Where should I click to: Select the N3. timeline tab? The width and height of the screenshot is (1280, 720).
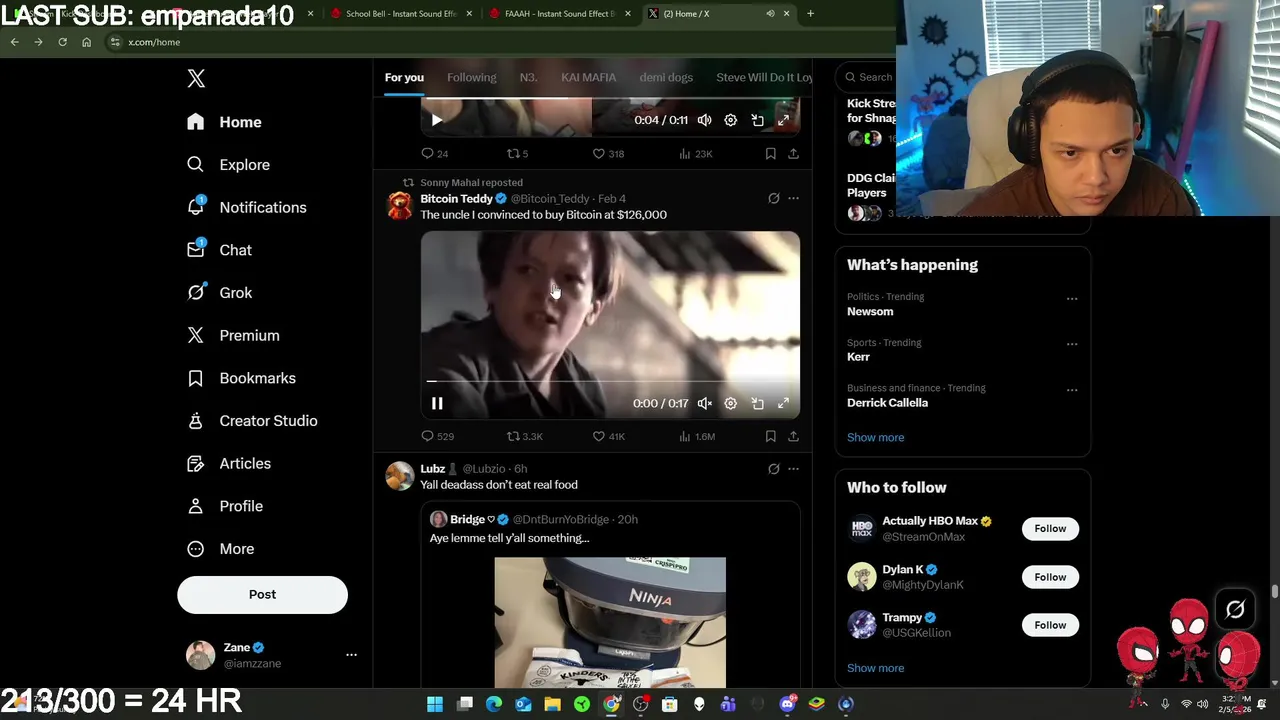click(528, 77)
